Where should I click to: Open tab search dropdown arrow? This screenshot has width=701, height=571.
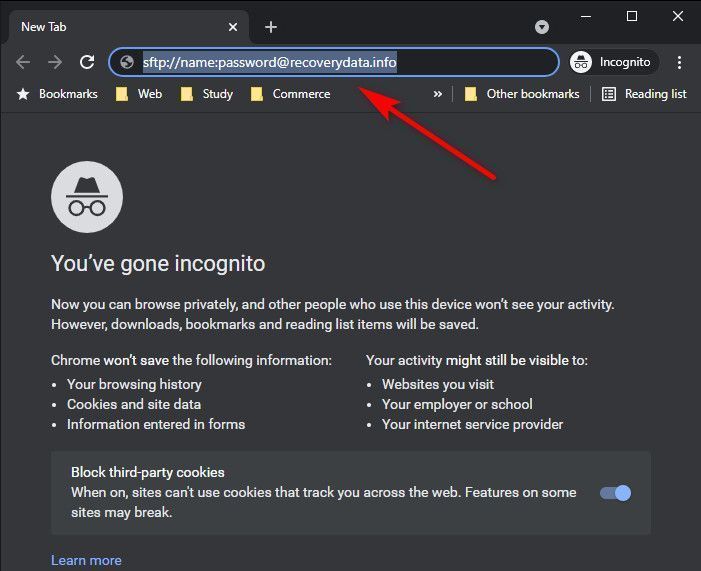pyautogui.click(x=542, y=27)
